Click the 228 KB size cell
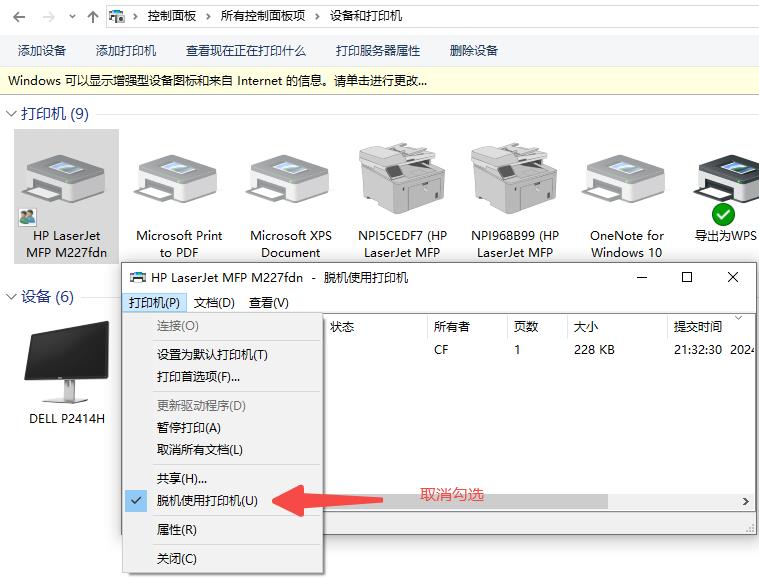The height and width of the screenshot is (579, 759). tap(594, 350)
